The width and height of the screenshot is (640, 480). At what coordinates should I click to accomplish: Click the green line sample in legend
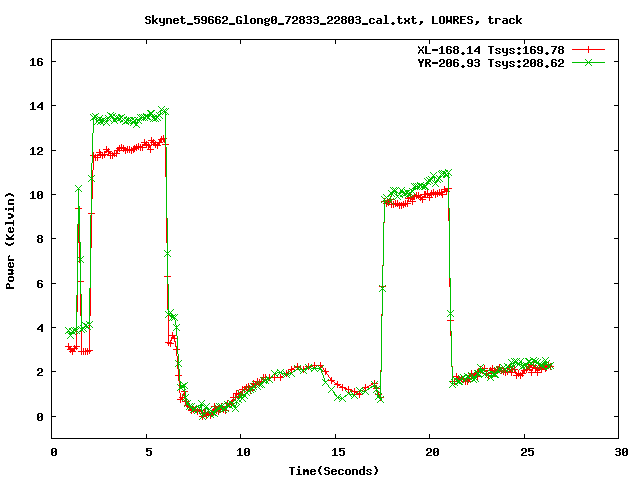click(x=588, y=62)
